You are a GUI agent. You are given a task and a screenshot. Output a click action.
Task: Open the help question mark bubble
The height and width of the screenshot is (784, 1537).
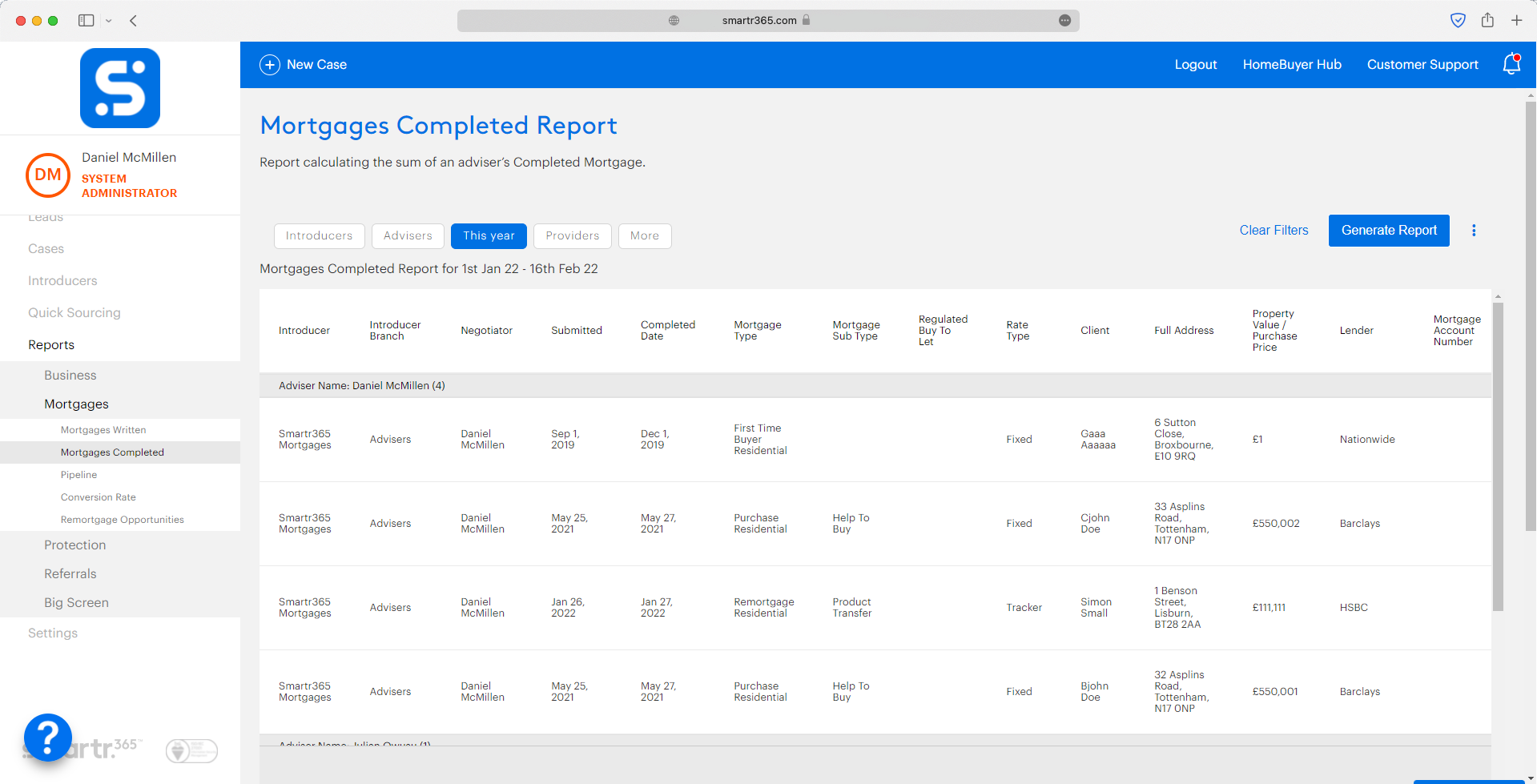(x=48, y=738)
